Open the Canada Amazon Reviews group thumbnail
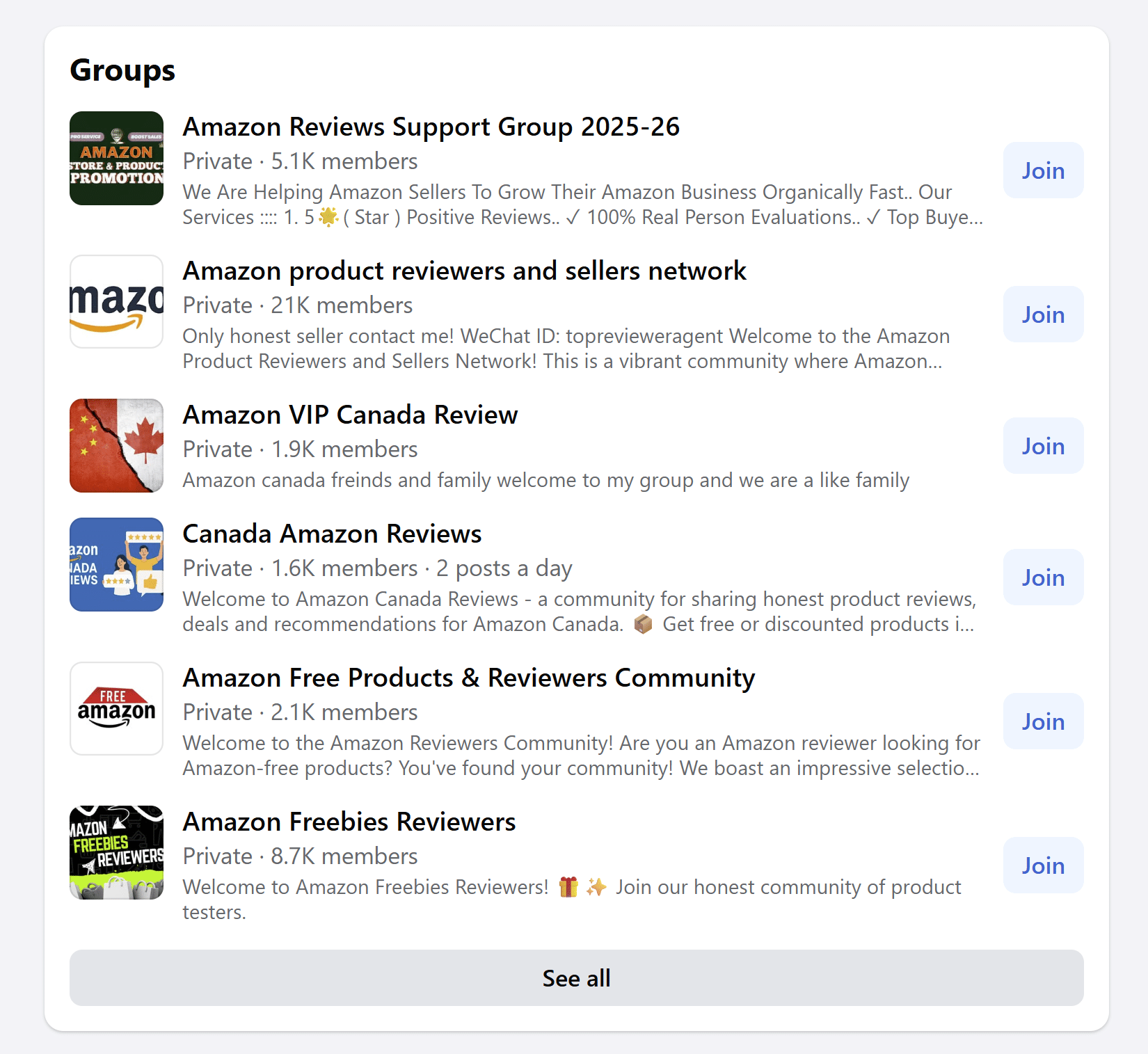 coord(116,564)
